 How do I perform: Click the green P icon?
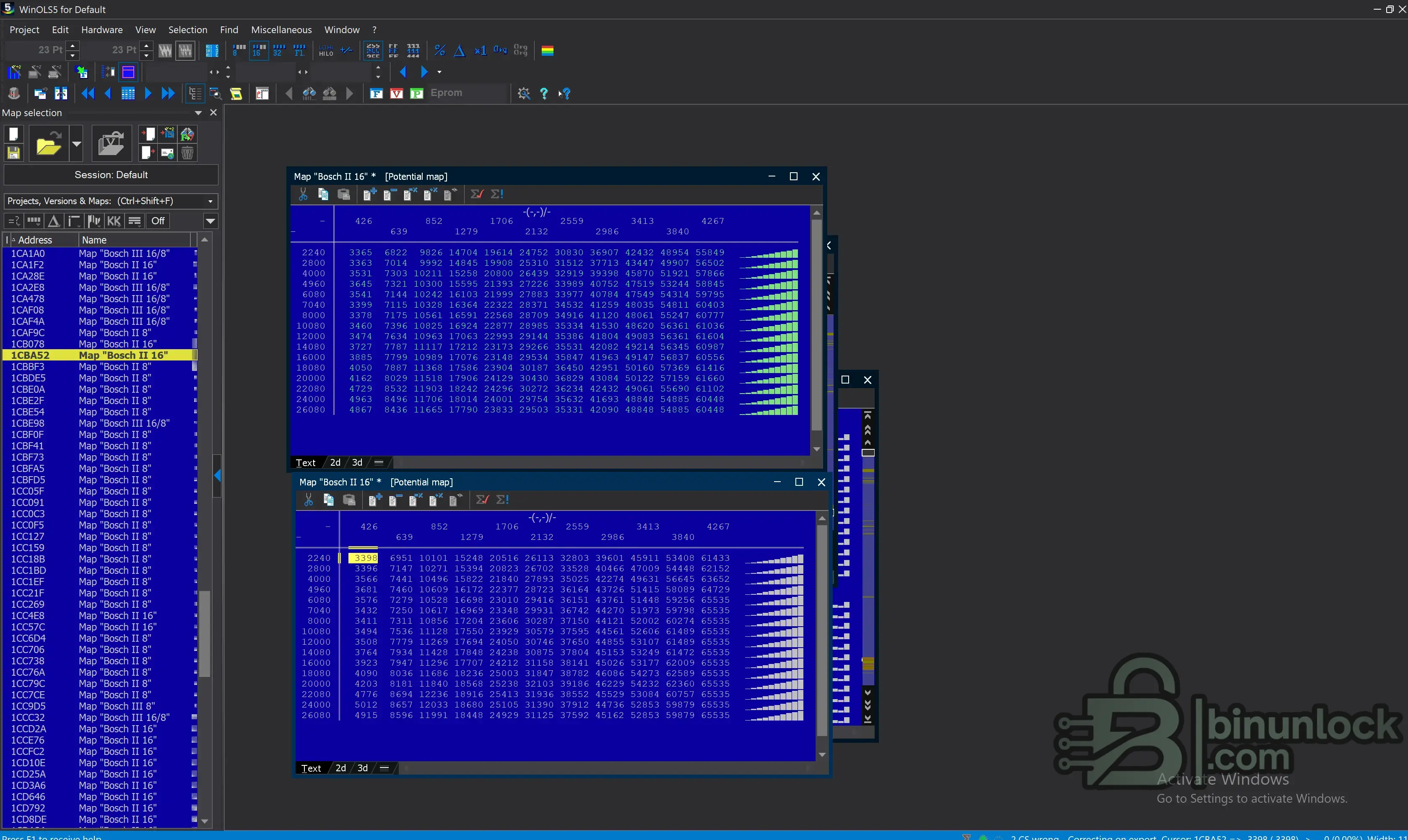417,93
